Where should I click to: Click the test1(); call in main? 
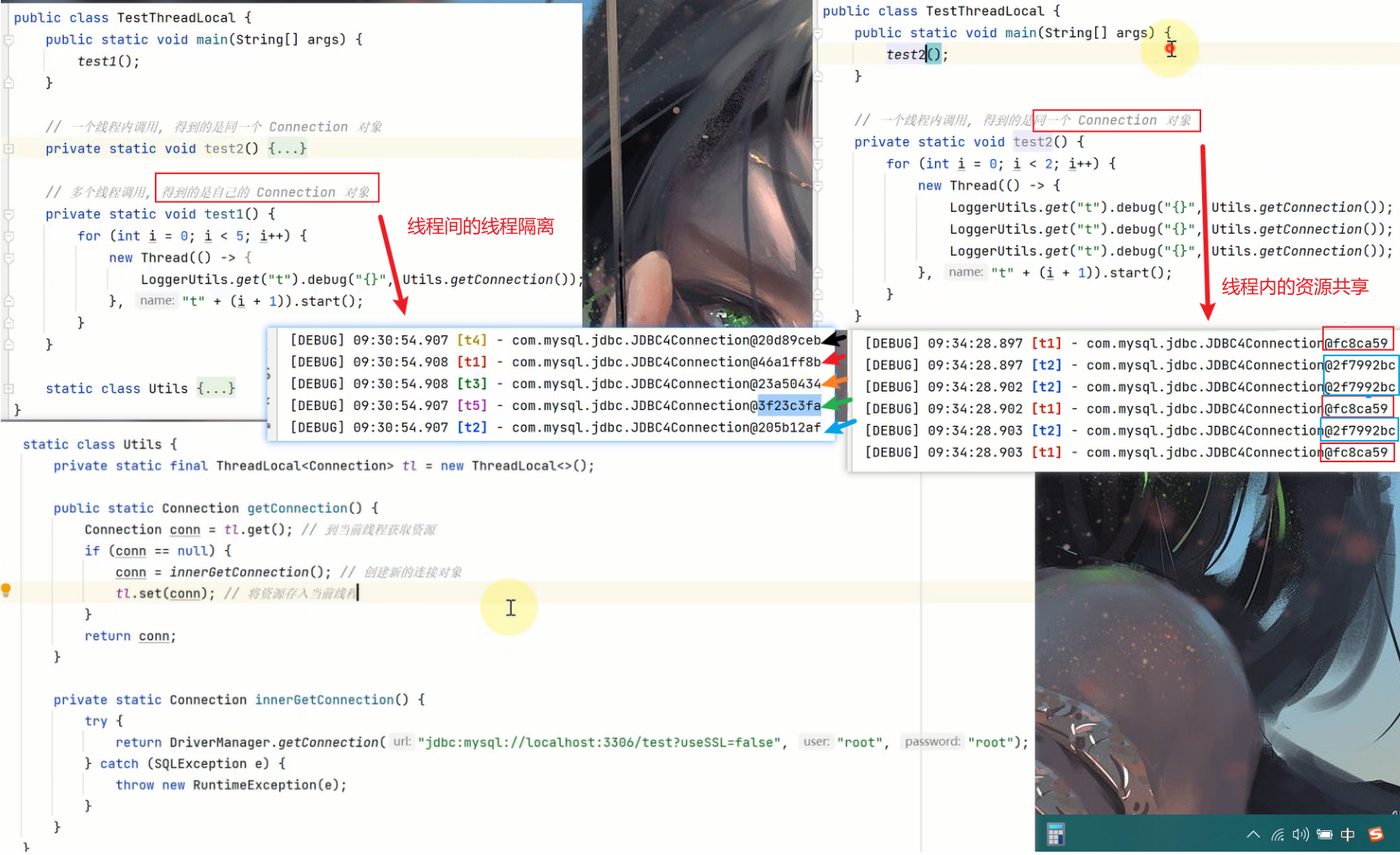pos(109,61)
